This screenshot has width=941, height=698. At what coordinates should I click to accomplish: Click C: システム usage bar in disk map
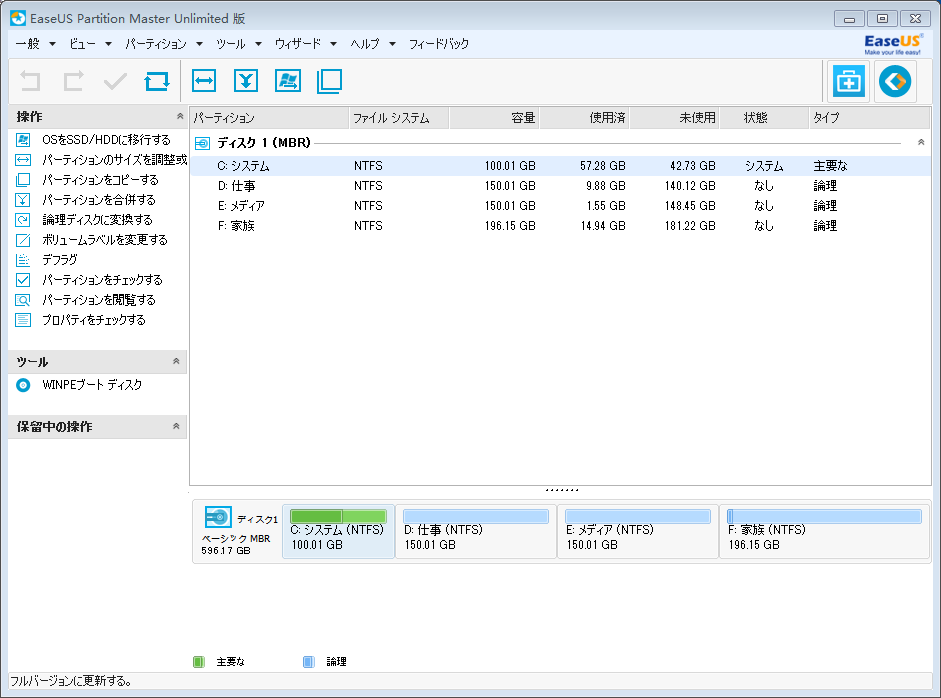pyautogui.click(x=338, y=516)
